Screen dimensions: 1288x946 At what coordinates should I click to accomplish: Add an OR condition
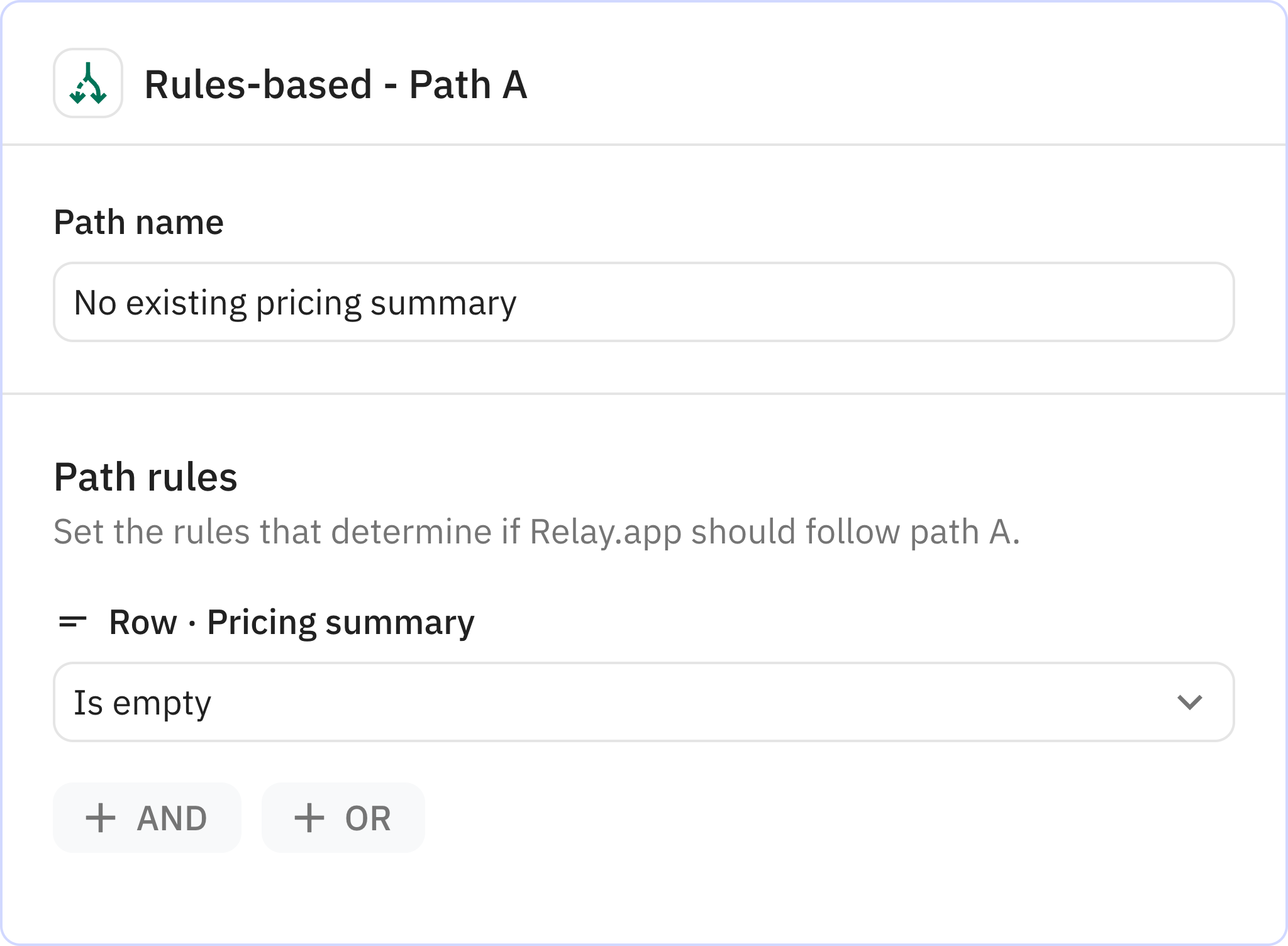point(343,818)
